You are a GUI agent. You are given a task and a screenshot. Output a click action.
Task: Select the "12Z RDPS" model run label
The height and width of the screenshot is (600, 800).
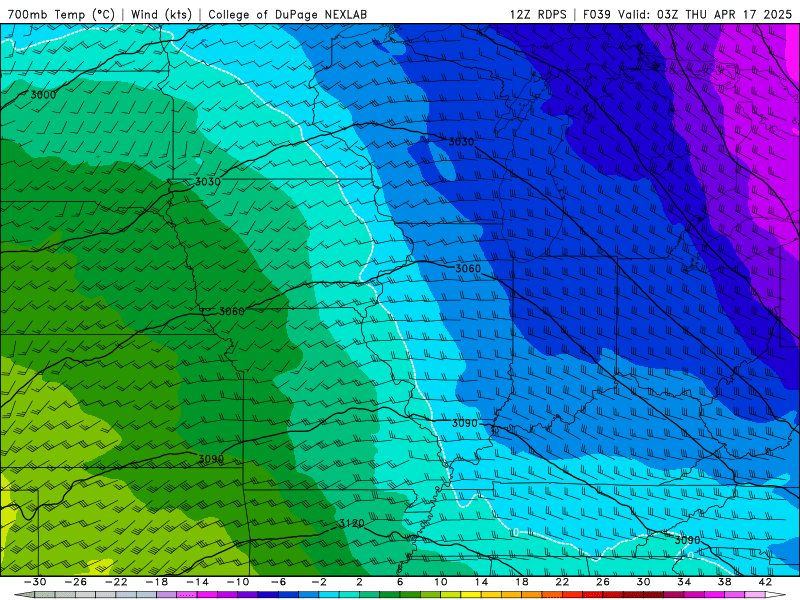click(x=538, y=14)
